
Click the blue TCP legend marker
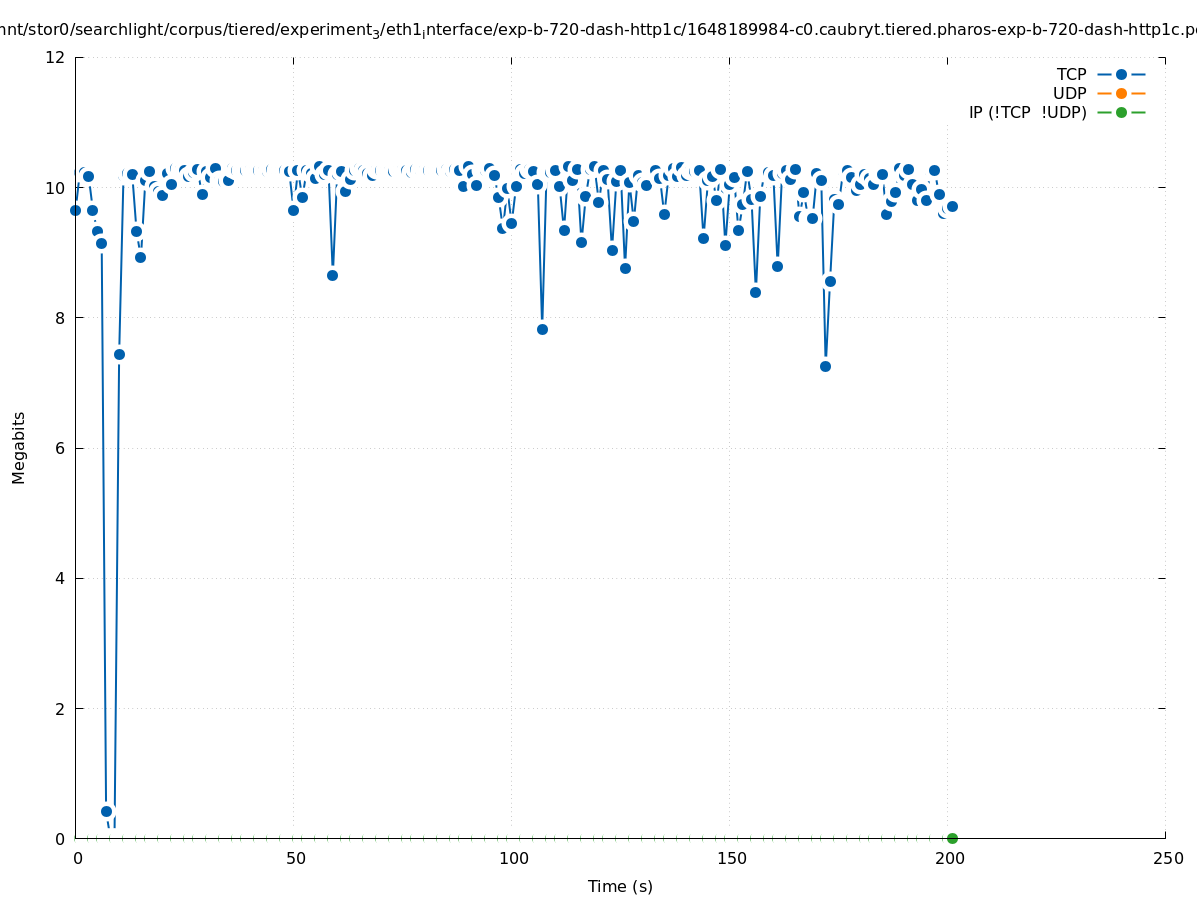click(x=1121, y=74)
